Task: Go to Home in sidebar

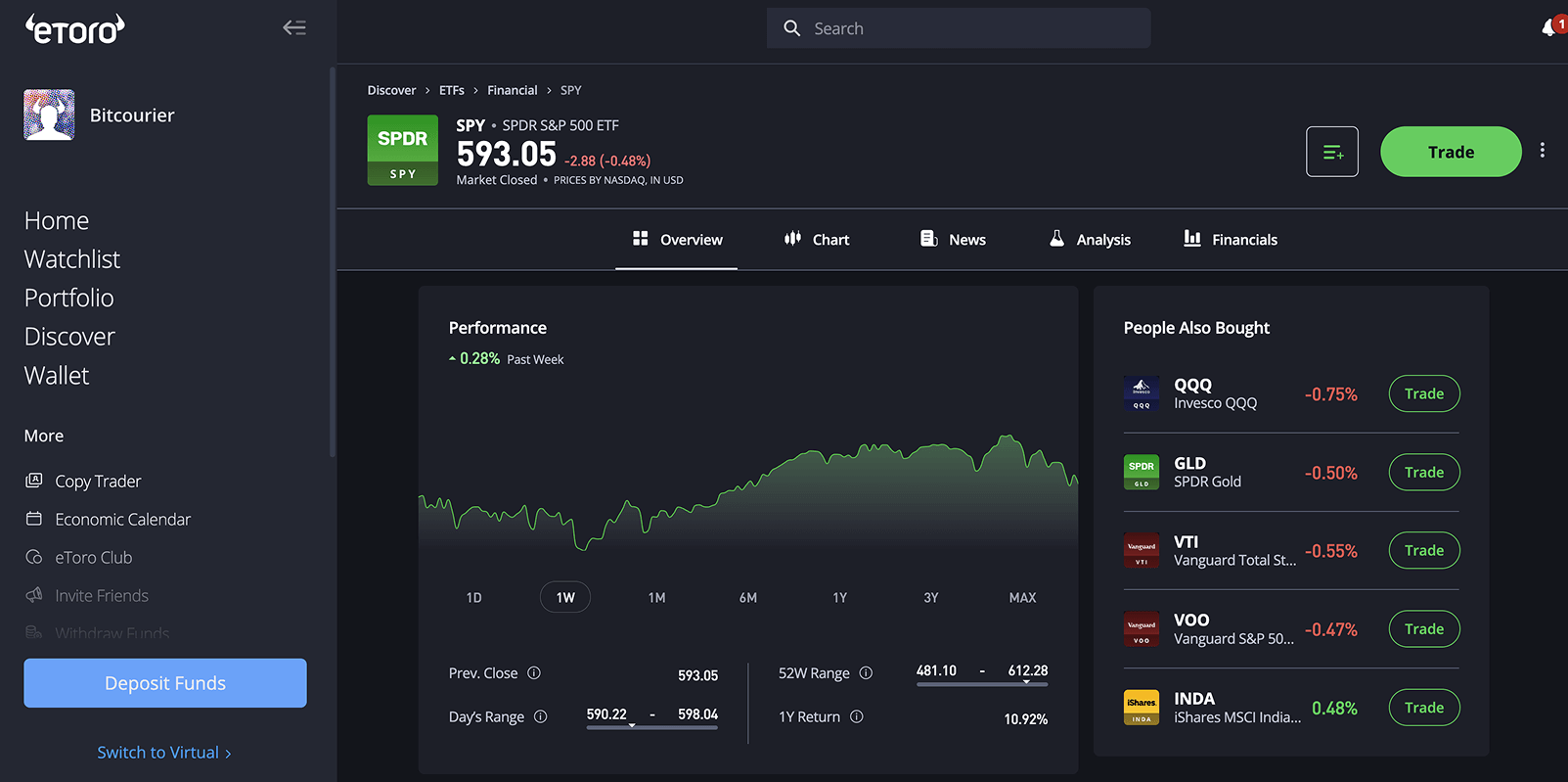Action: coord(57,221)
